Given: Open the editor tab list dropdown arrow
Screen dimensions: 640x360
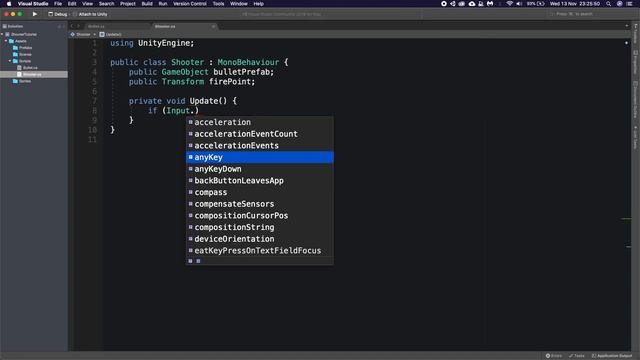Looking at the screenshot, I should (x=627, y=26).
